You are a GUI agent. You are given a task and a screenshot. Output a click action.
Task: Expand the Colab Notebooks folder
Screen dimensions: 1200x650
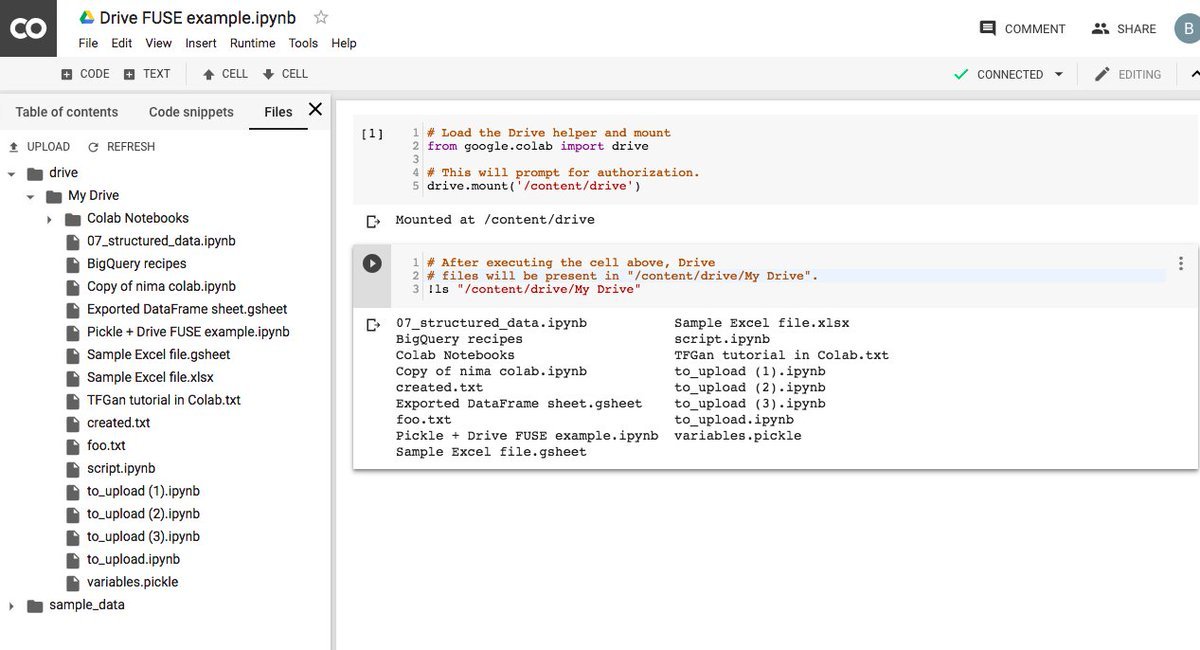(x=49, y=219)
